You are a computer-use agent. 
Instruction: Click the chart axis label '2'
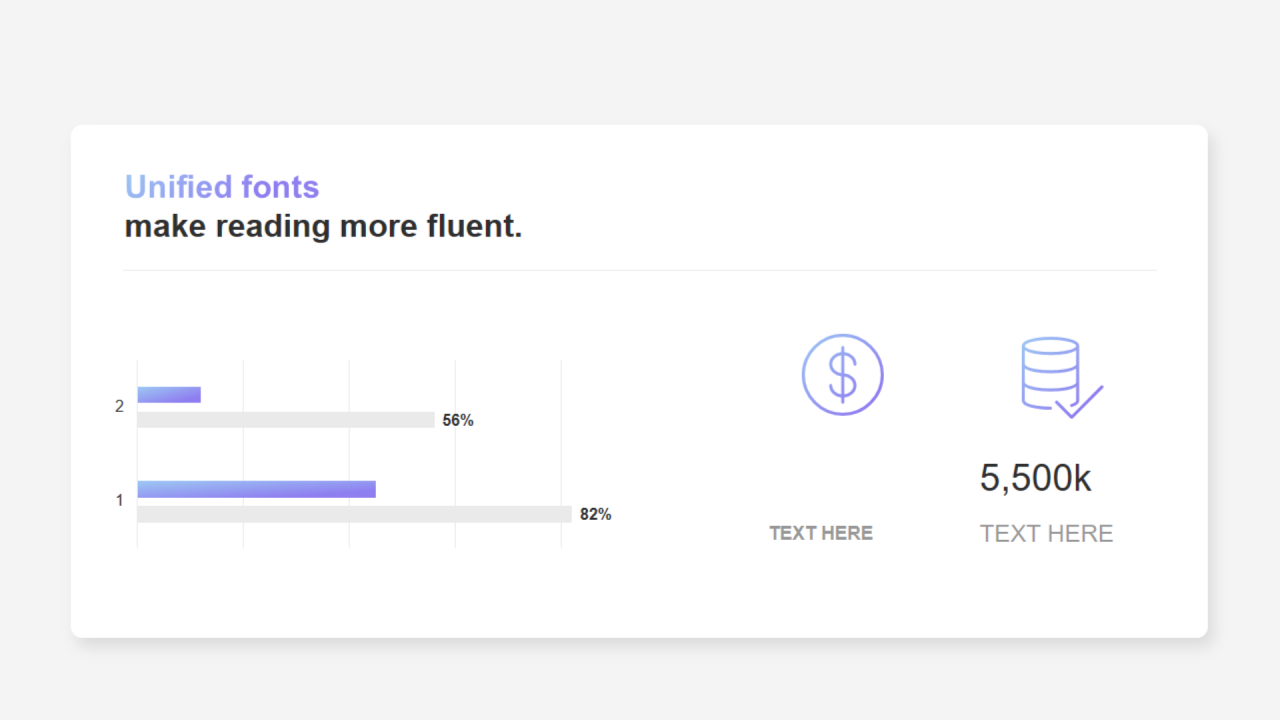click(119, 407)
